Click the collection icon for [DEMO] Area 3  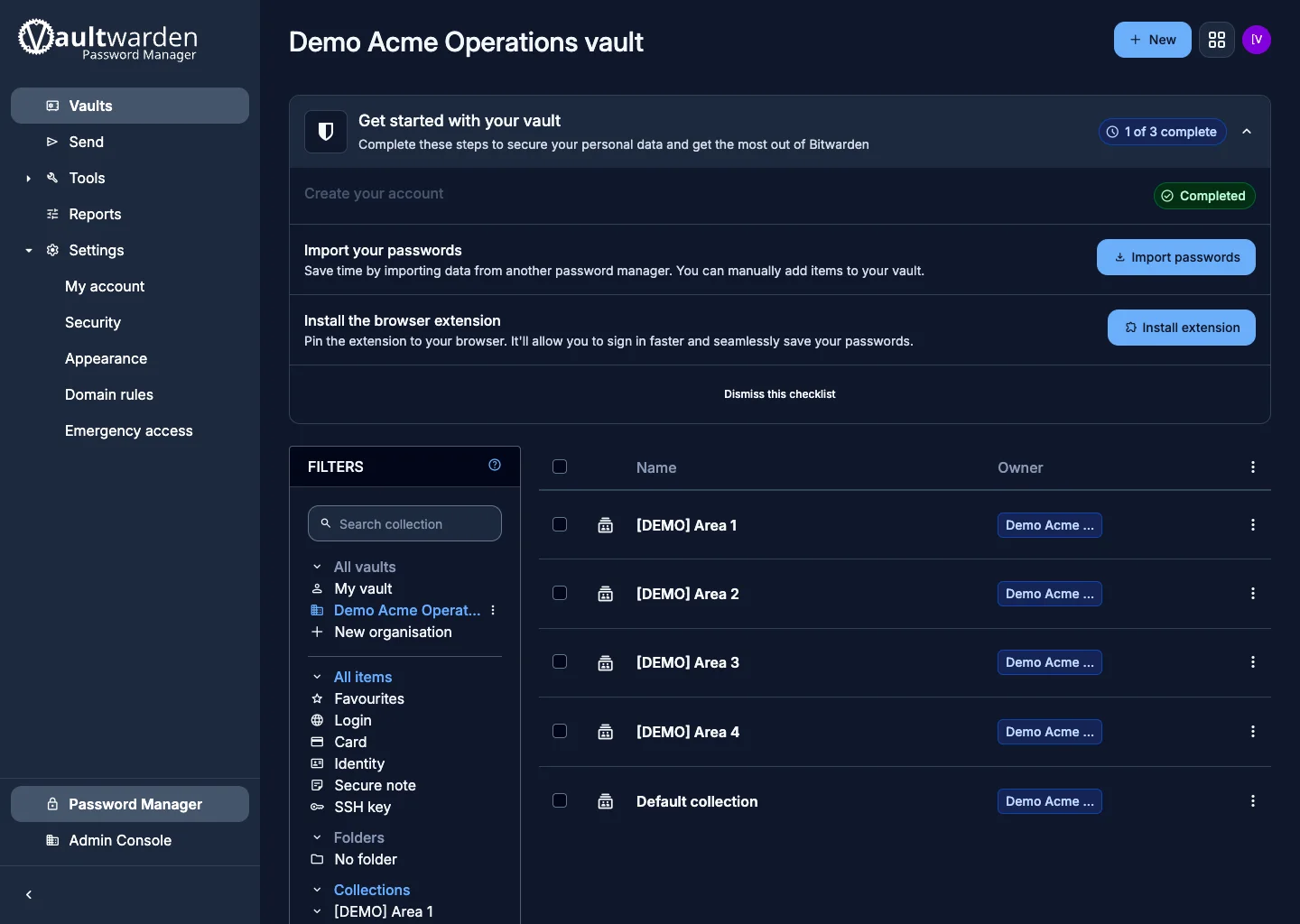pos(606,662)
